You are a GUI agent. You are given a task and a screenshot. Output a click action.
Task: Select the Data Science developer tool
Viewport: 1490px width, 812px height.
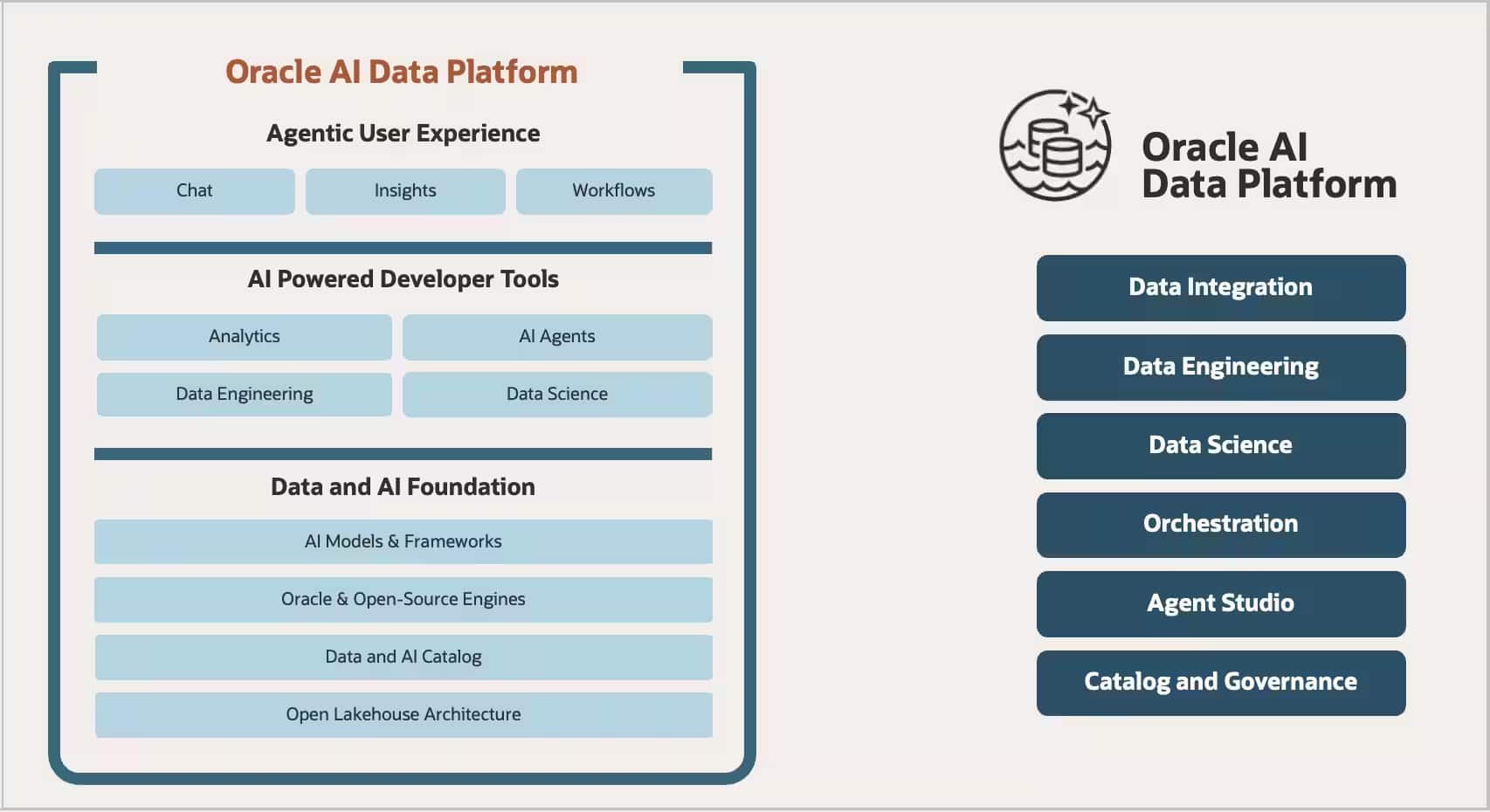pyautogui.click(x=556, y=394)
